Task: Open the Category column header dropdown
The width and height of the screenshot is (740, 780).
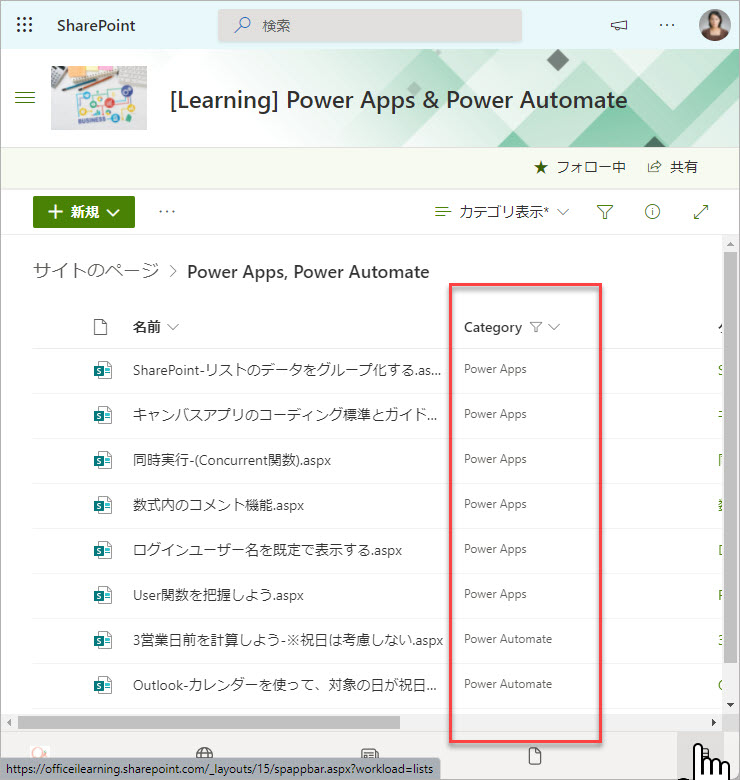Action: point(512,327)
